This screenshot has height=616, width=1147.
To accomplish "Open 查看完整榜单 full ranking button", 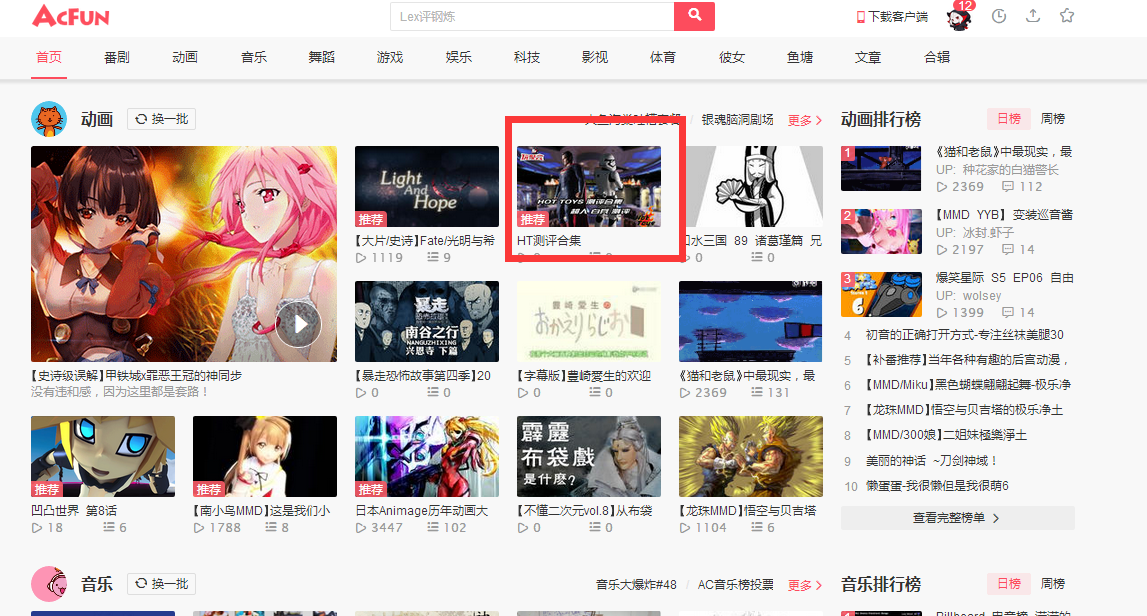I will [x=958, y=518].
